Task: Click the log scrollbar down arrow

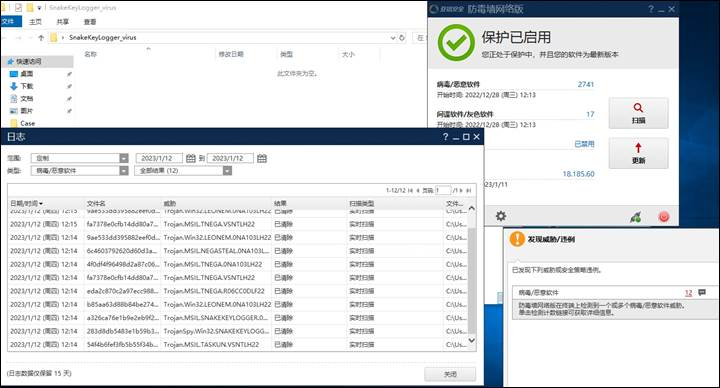Action: coord(472,340)
